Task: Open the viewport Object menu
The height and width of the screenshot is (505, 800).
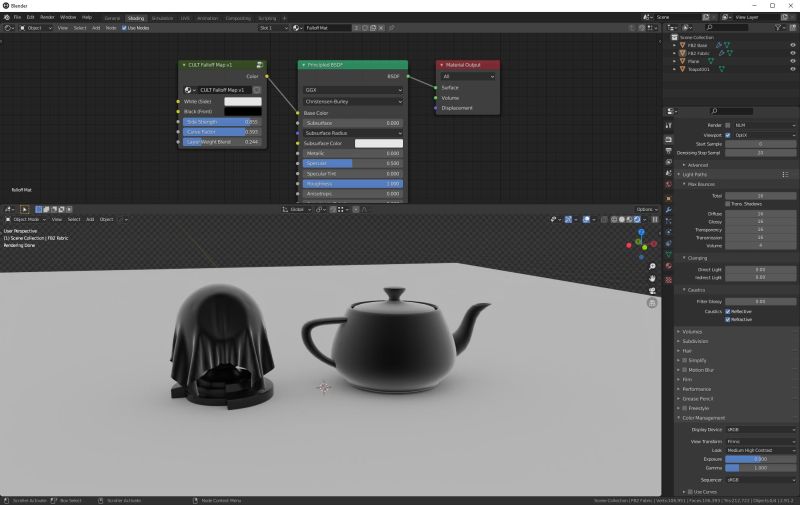Action: point(106,219)
